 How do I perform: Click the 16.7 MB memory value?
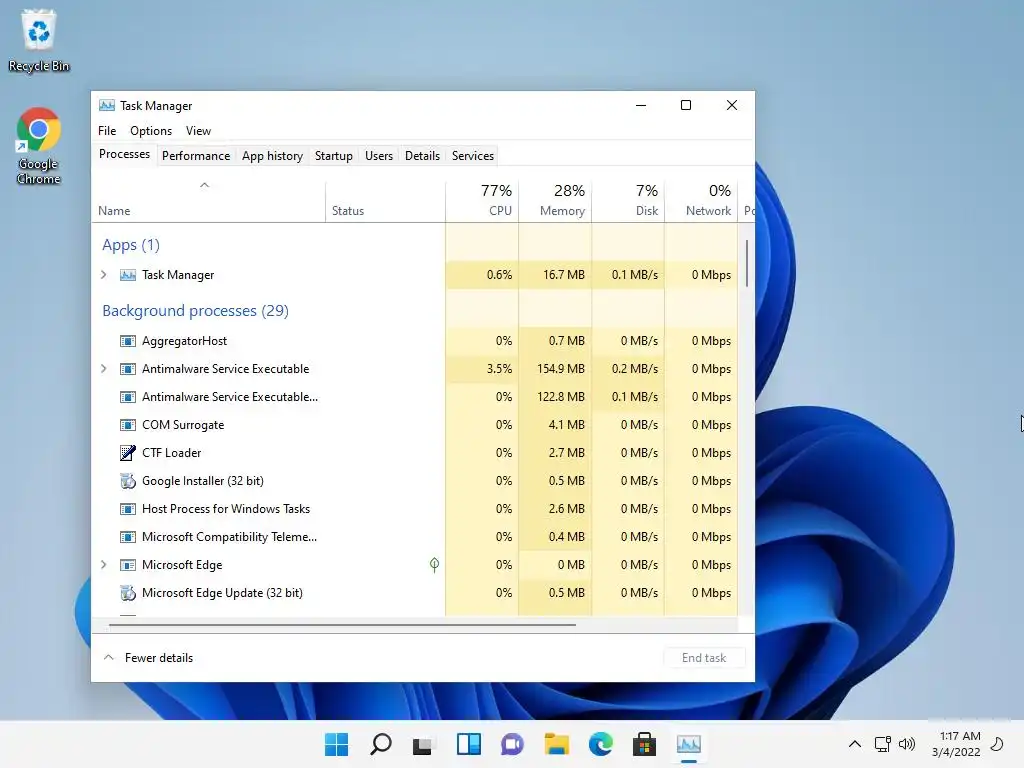[564, 275]
